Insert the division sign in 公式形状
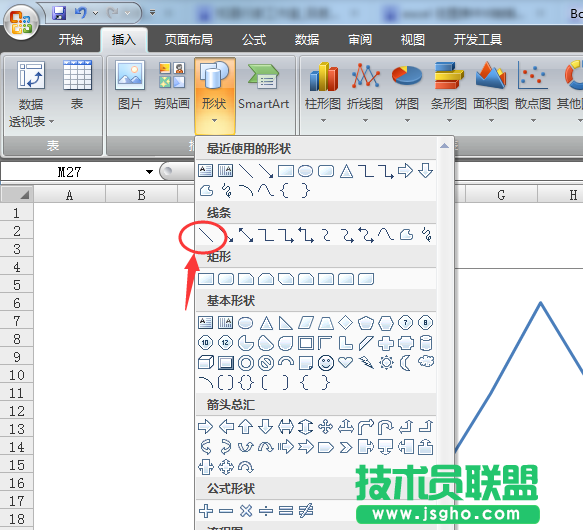The height and width of the screenshot is (530, 583). [266, 511]
